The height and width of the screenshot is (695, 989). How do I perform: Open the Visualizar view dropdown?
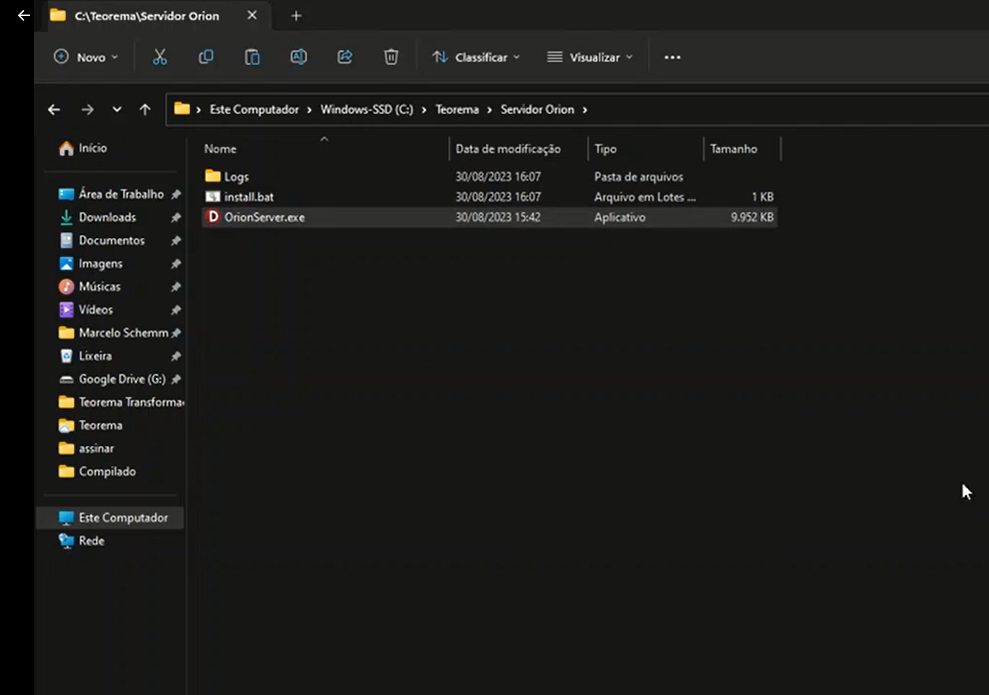(590, 57)
